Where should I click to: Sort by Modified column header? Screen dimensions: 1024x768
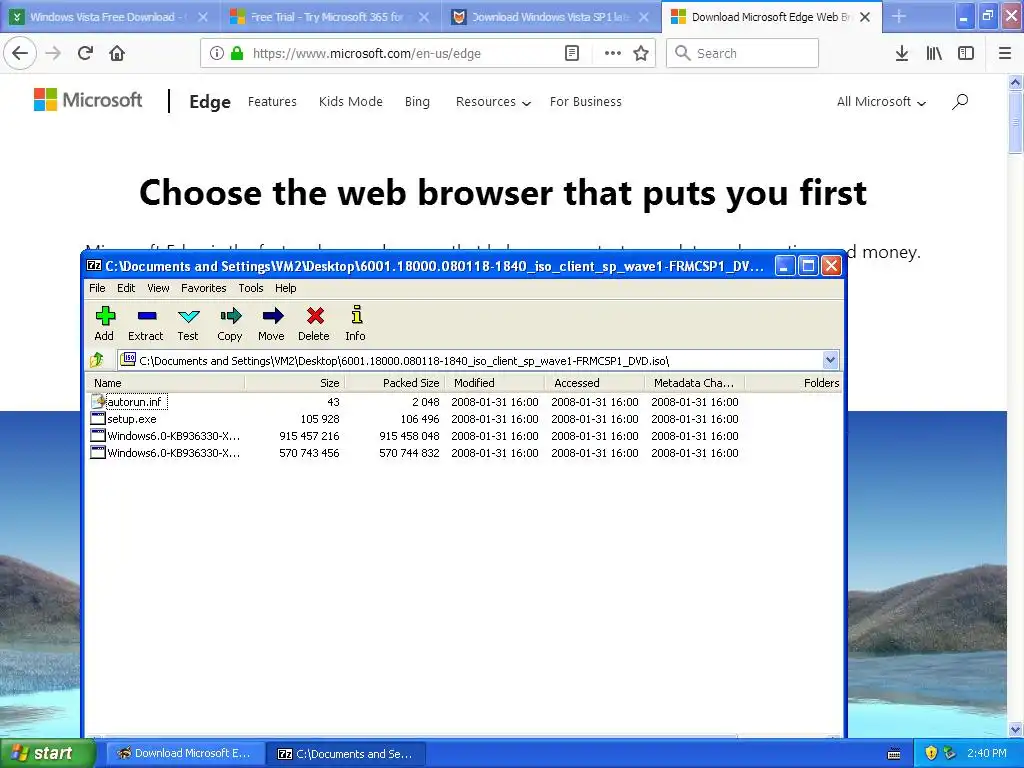tap(495, 383)
